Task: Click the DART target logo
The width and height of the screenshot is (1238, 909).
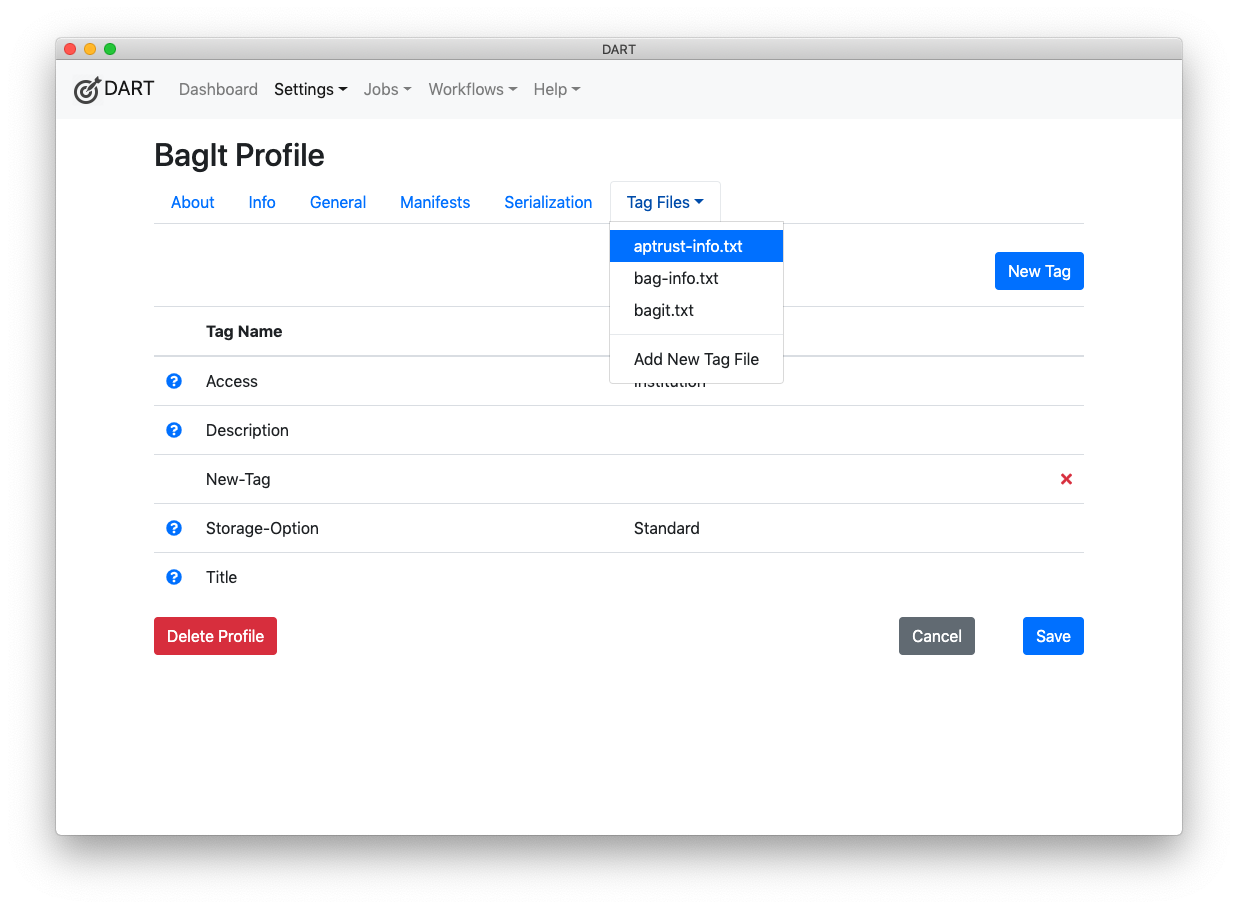Action: [x=88, y=89]
